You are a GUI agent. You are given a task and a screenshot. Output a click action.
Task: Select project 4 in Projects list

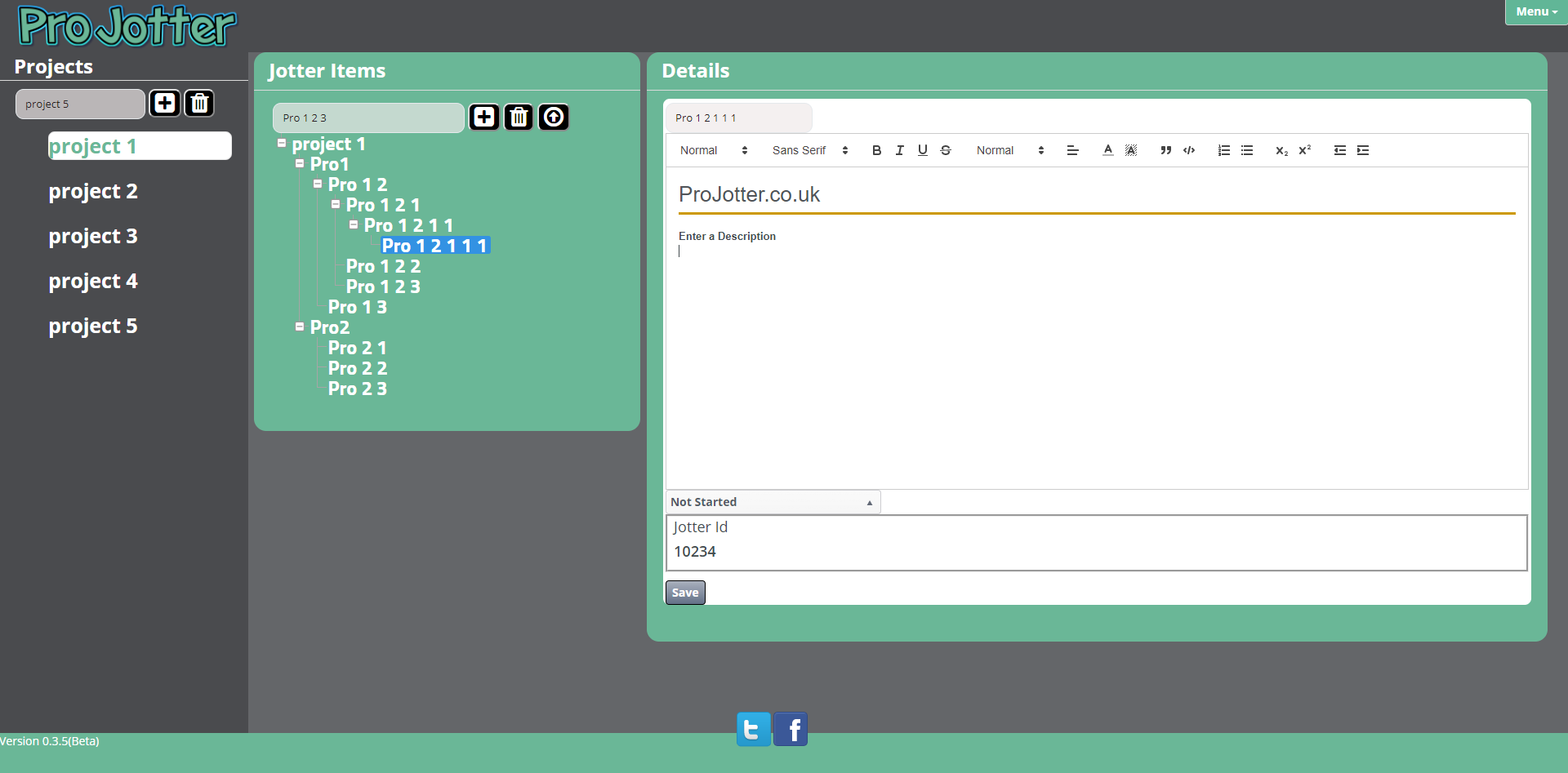93,281
